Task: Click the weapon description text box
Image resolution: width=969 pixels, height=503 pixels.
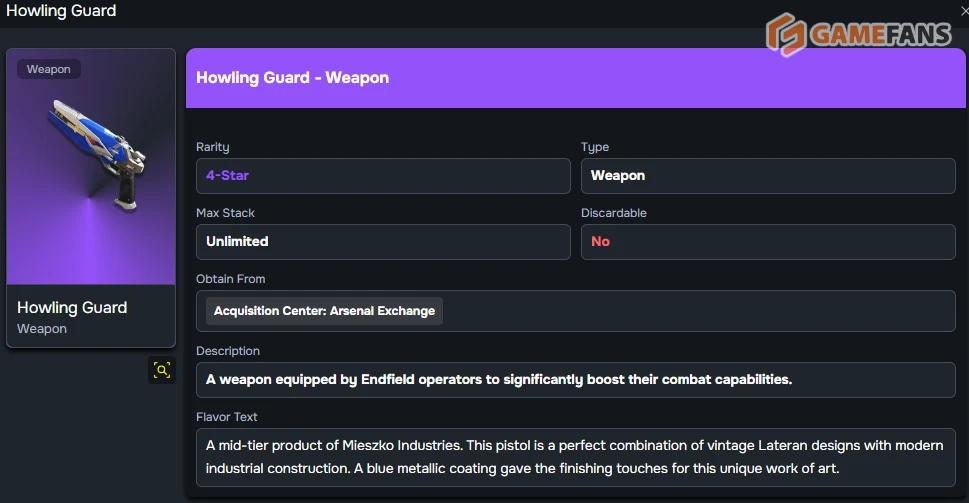Action: (x=575, y=380)
